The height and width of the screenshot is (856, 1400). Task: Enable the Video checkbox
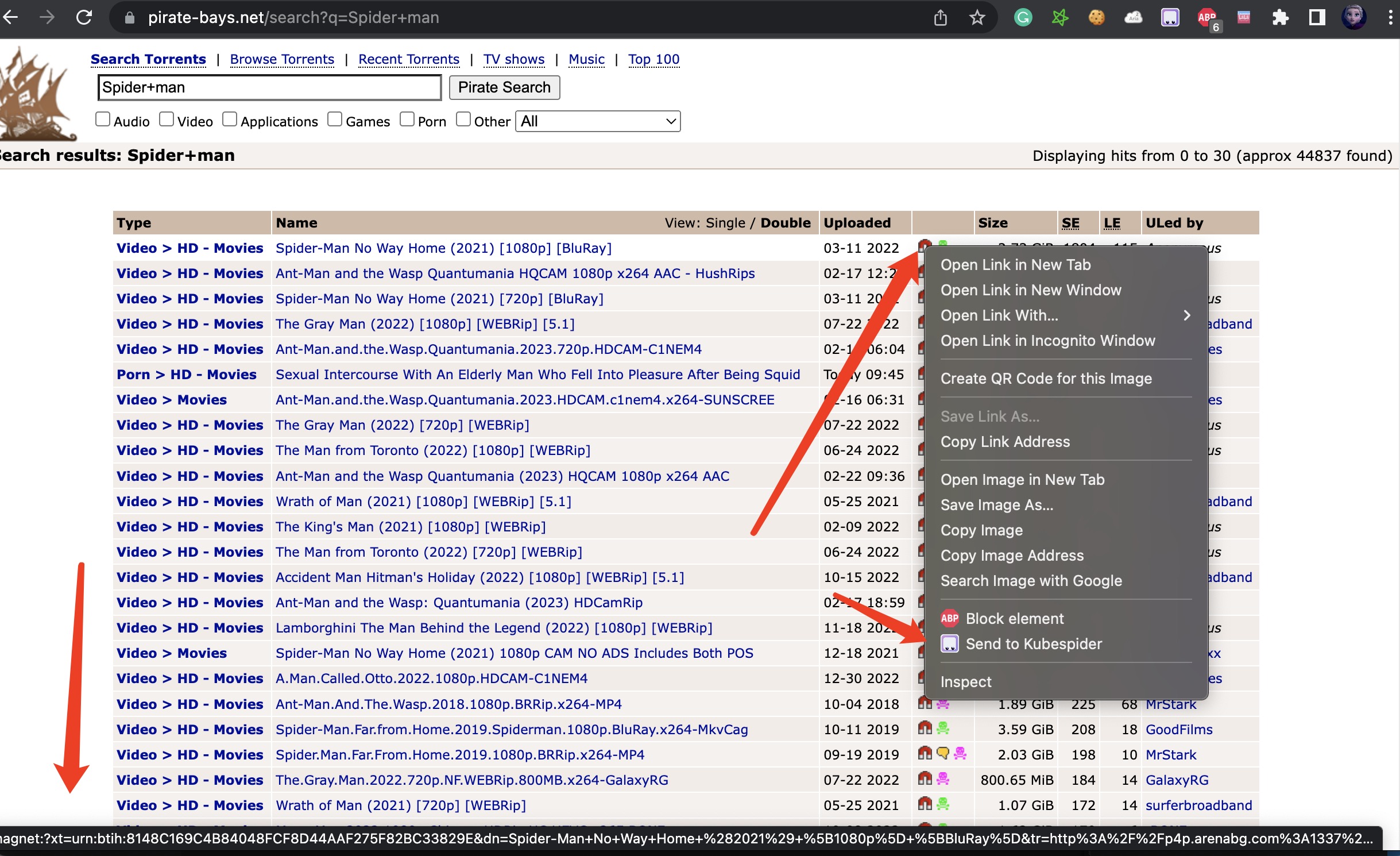(x=167, y=119)
